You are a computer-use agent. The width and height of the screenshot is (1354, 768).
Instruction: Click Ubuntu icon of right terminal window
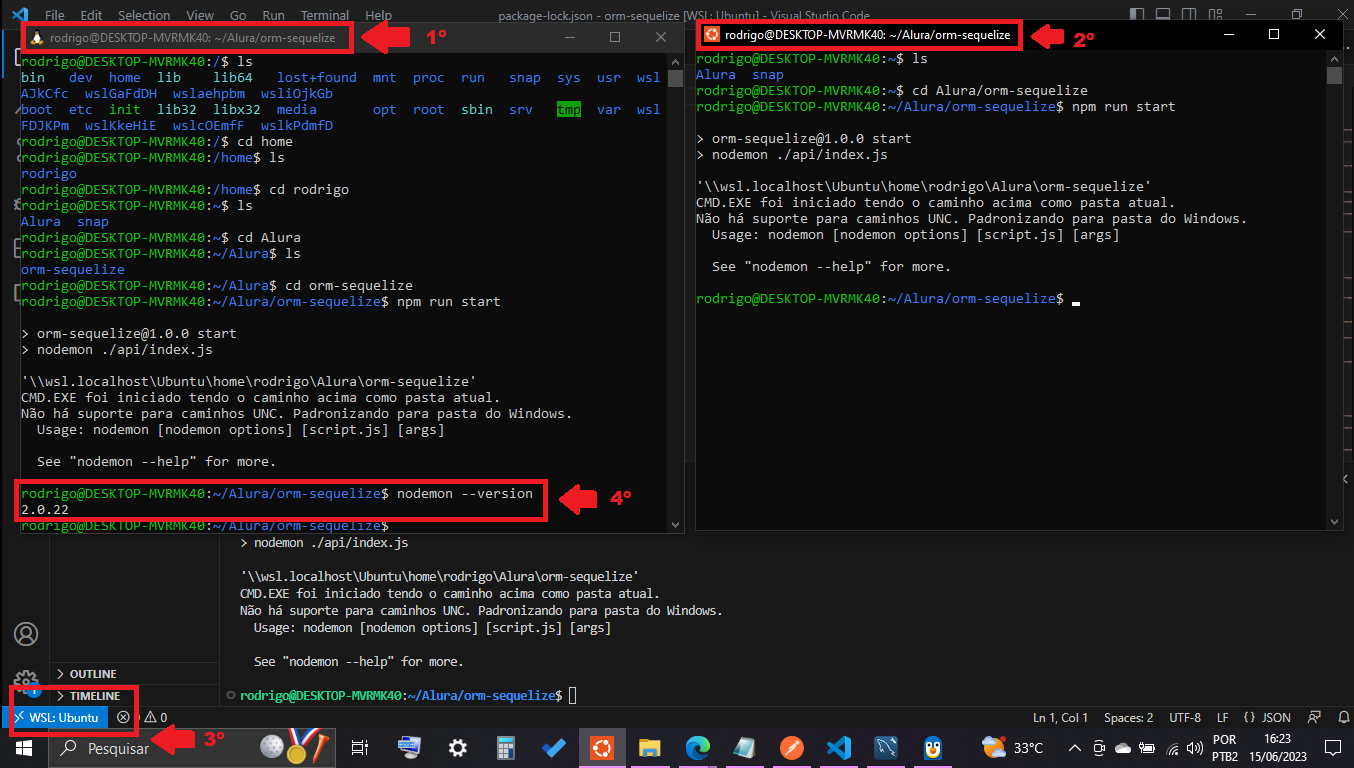pyautogui.click(x=712, y=34)
